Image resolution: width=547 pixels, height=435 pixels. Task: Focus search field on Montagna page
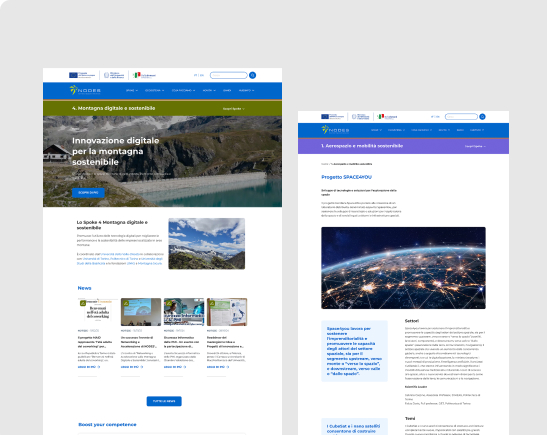click(228, 75)
